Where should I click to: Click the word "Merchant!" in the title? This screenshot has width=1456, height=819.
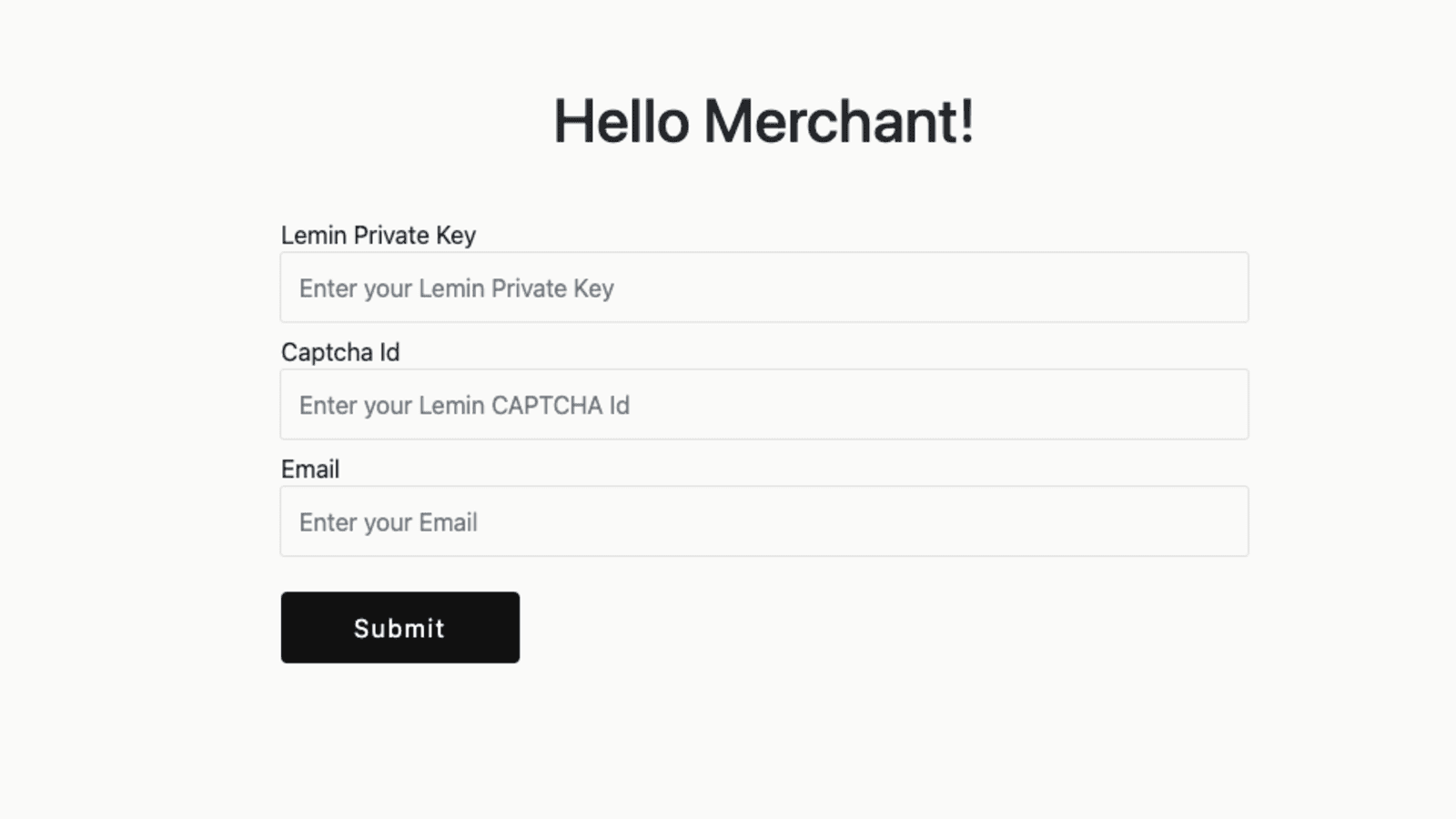pyautogui.click(x=838, y=122)
